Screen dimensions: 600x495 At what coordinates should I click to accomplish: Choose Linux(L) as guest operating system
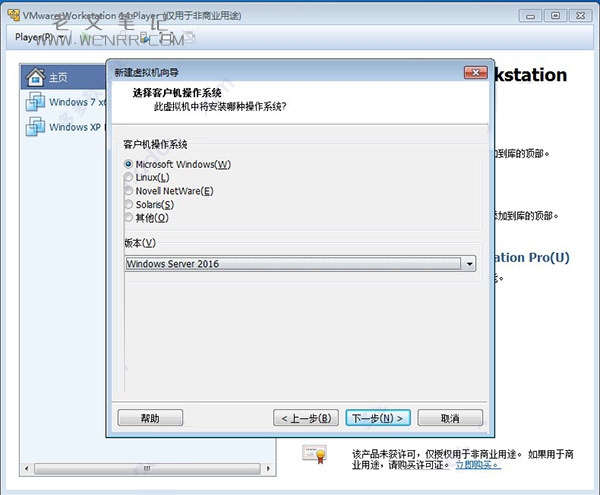point(128,177)
